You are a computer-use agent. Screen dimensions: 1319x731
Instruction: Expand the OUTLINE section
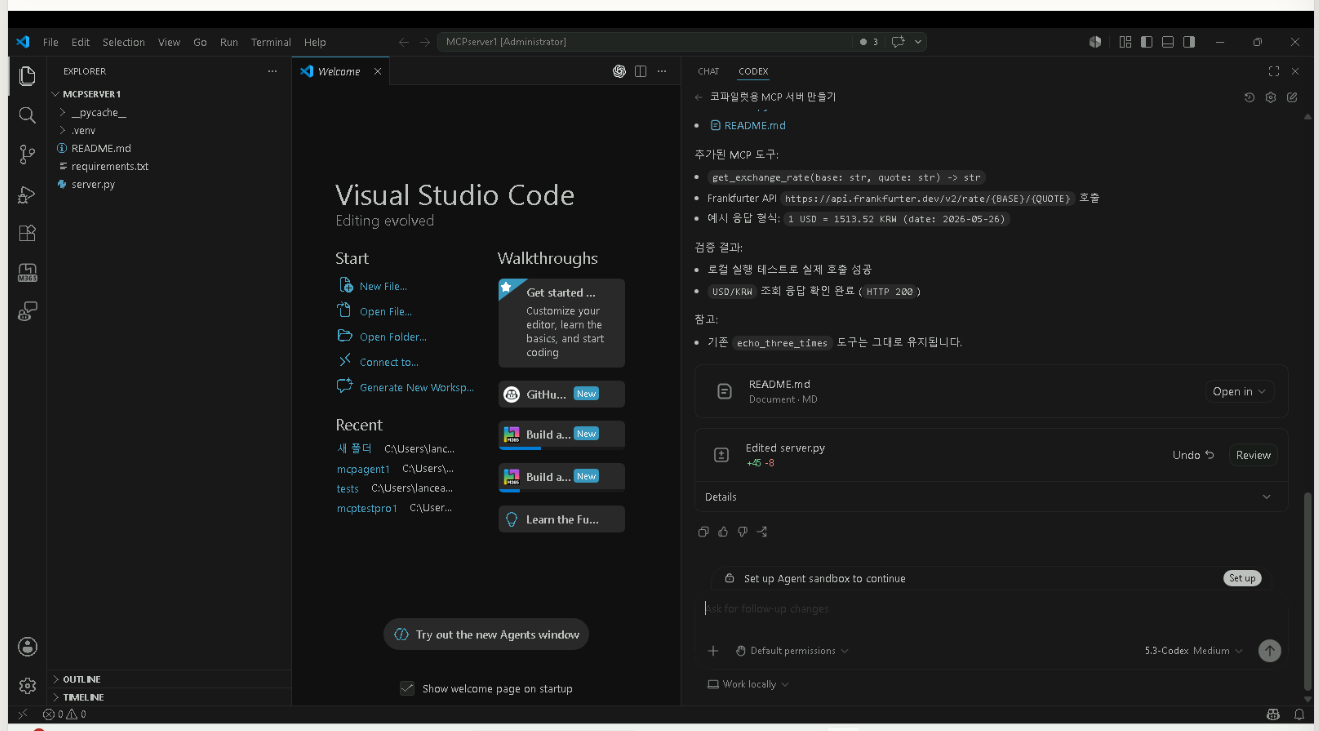pos(169,679)
